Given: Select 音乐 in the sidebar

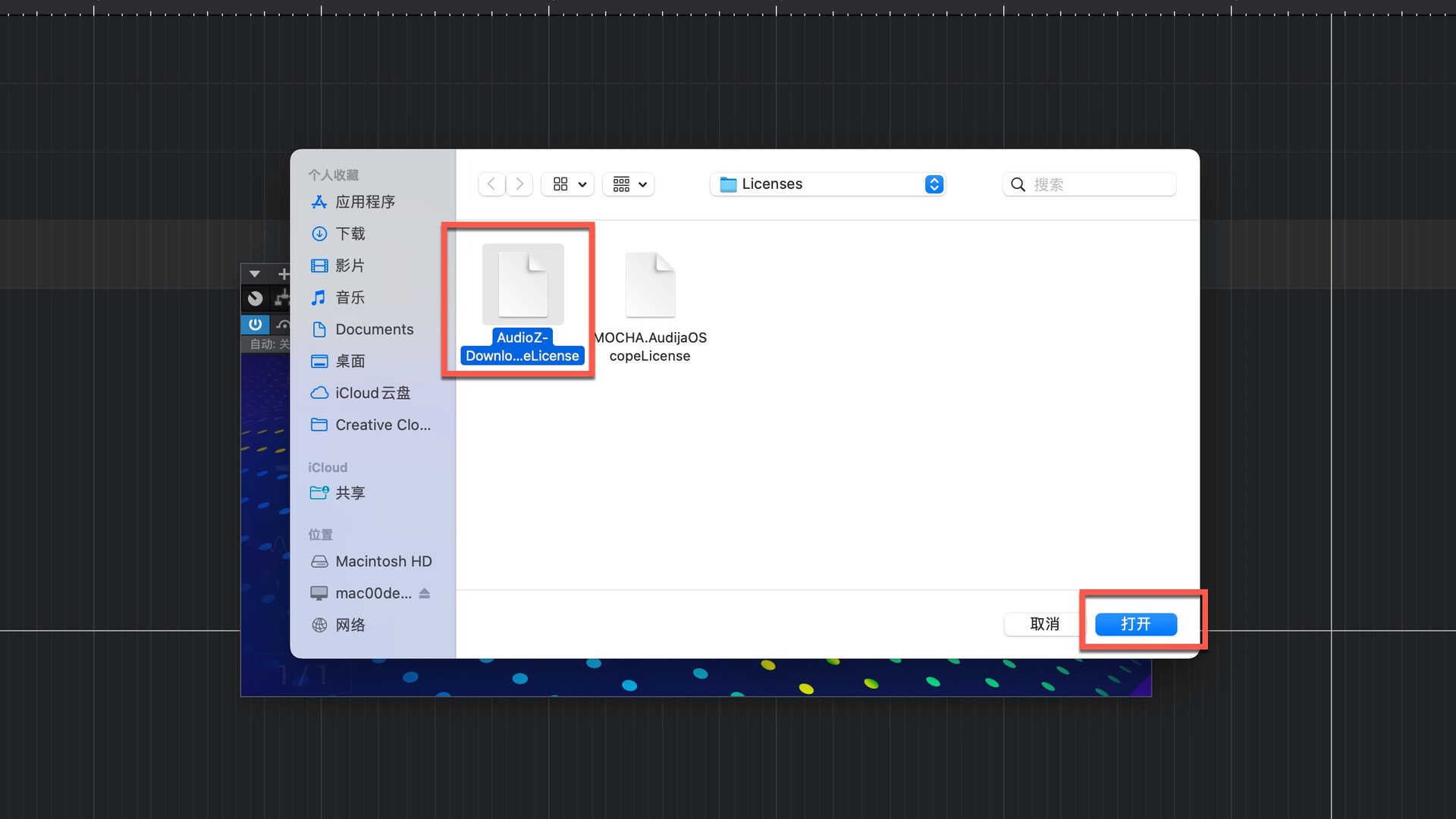Looking at the screenshot, I should 350,297.
